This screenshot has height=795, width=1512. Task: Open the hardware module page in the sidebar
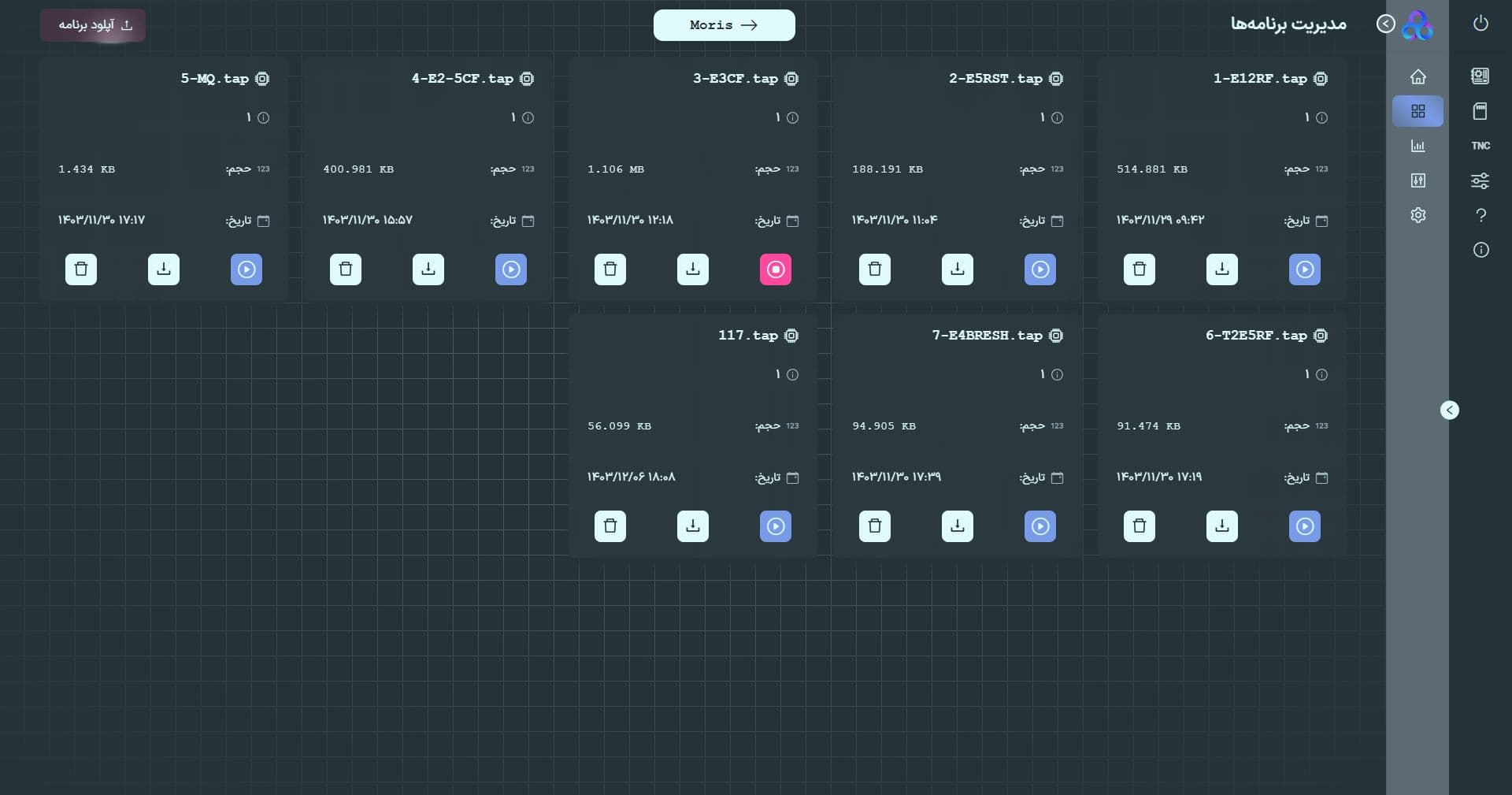1481,76
